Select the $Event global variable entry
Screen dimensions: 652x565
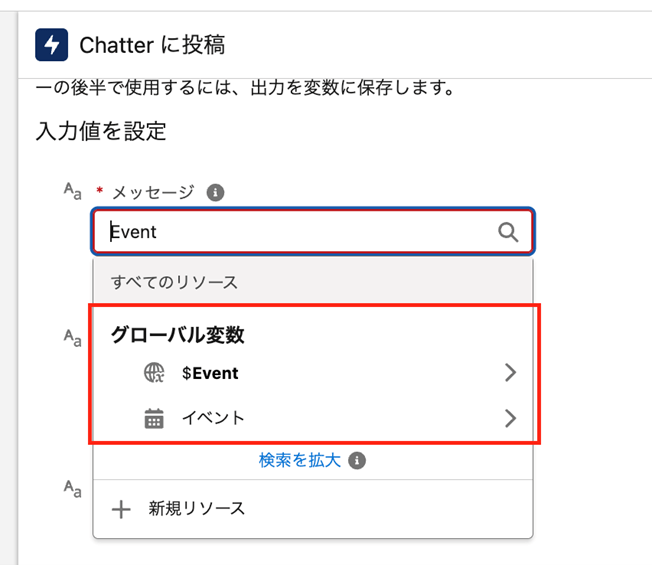210,374
